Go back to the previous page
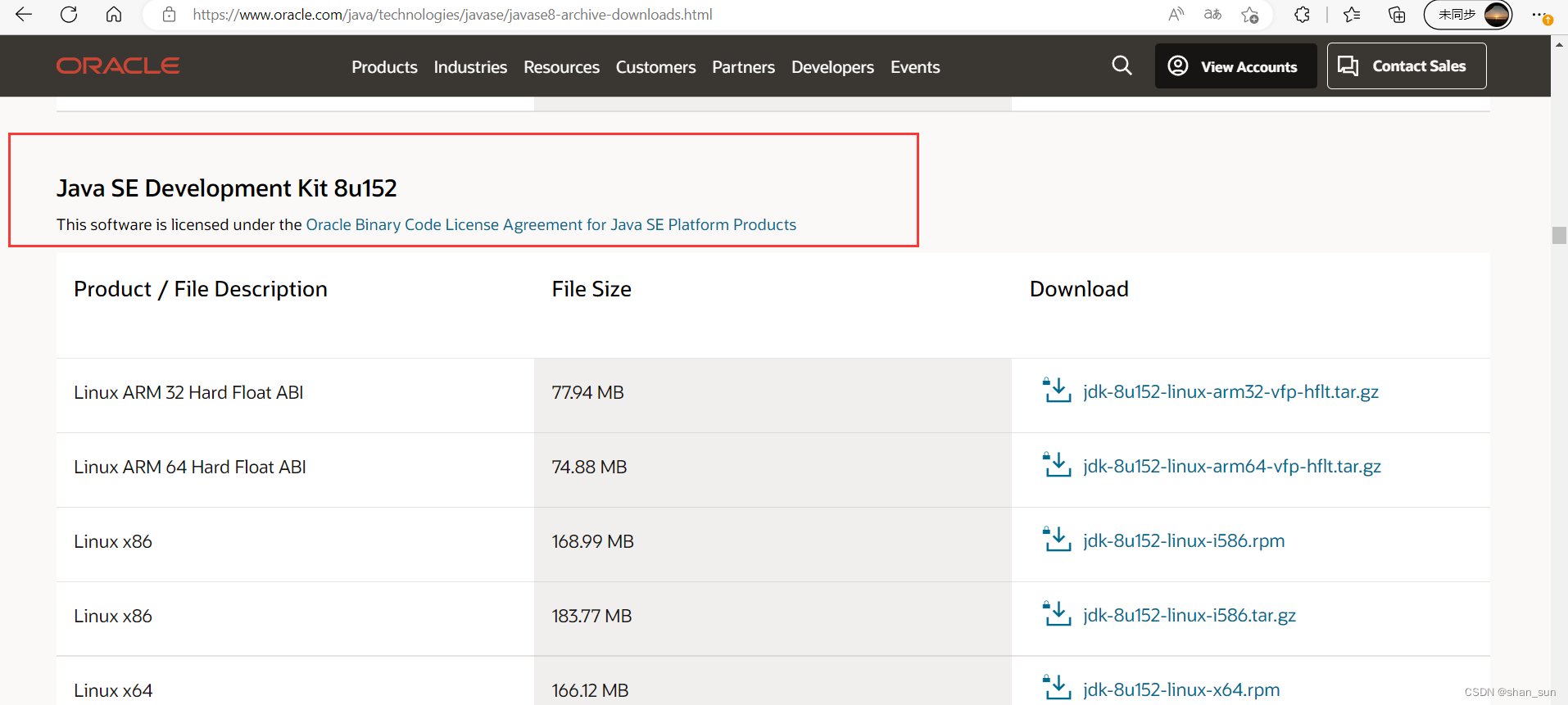Image resolution: width=1568 pixels, height=705 pixels. (x=24, y=15)
